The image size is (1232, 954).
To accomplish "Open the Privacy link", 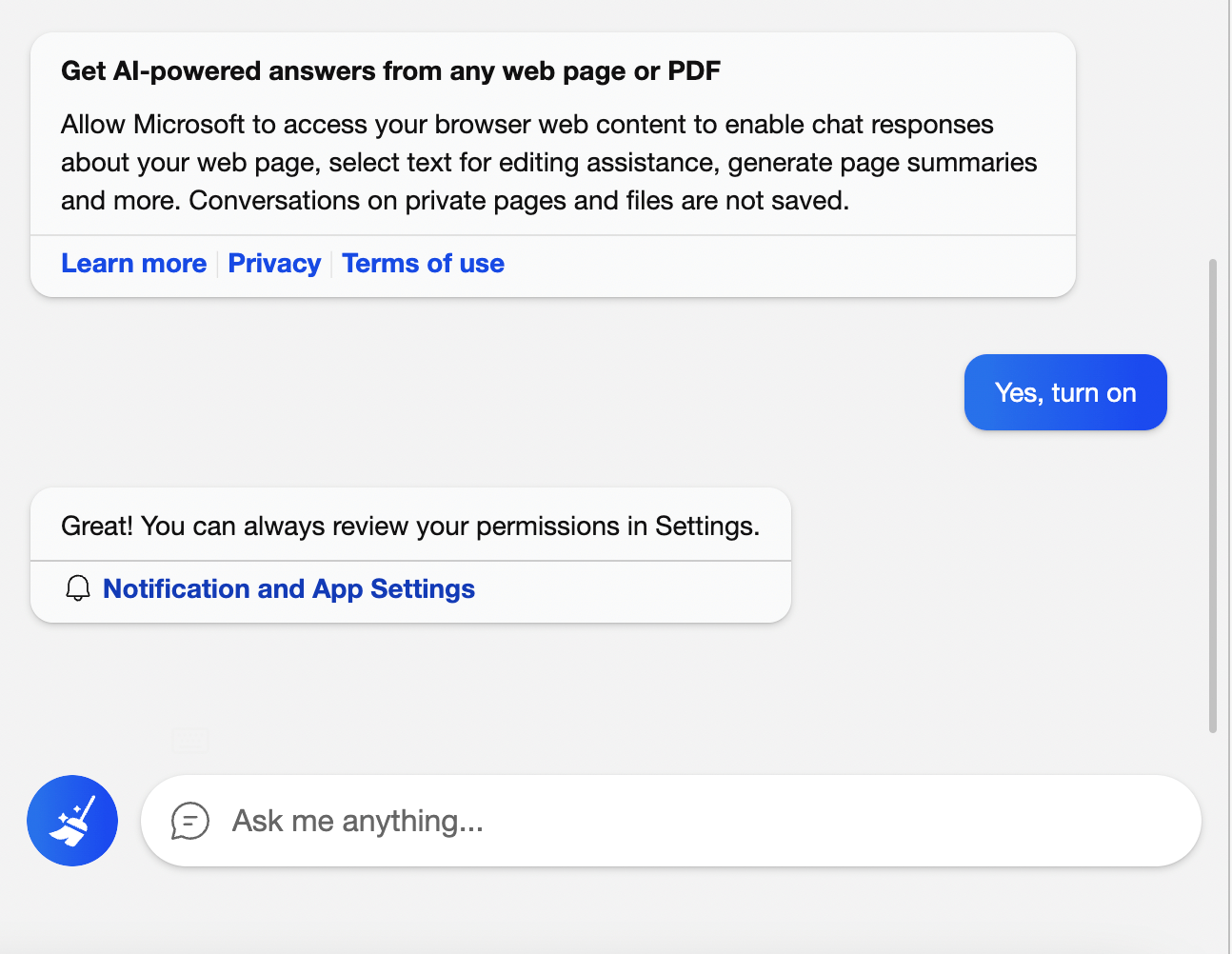I will coord(274,264).
